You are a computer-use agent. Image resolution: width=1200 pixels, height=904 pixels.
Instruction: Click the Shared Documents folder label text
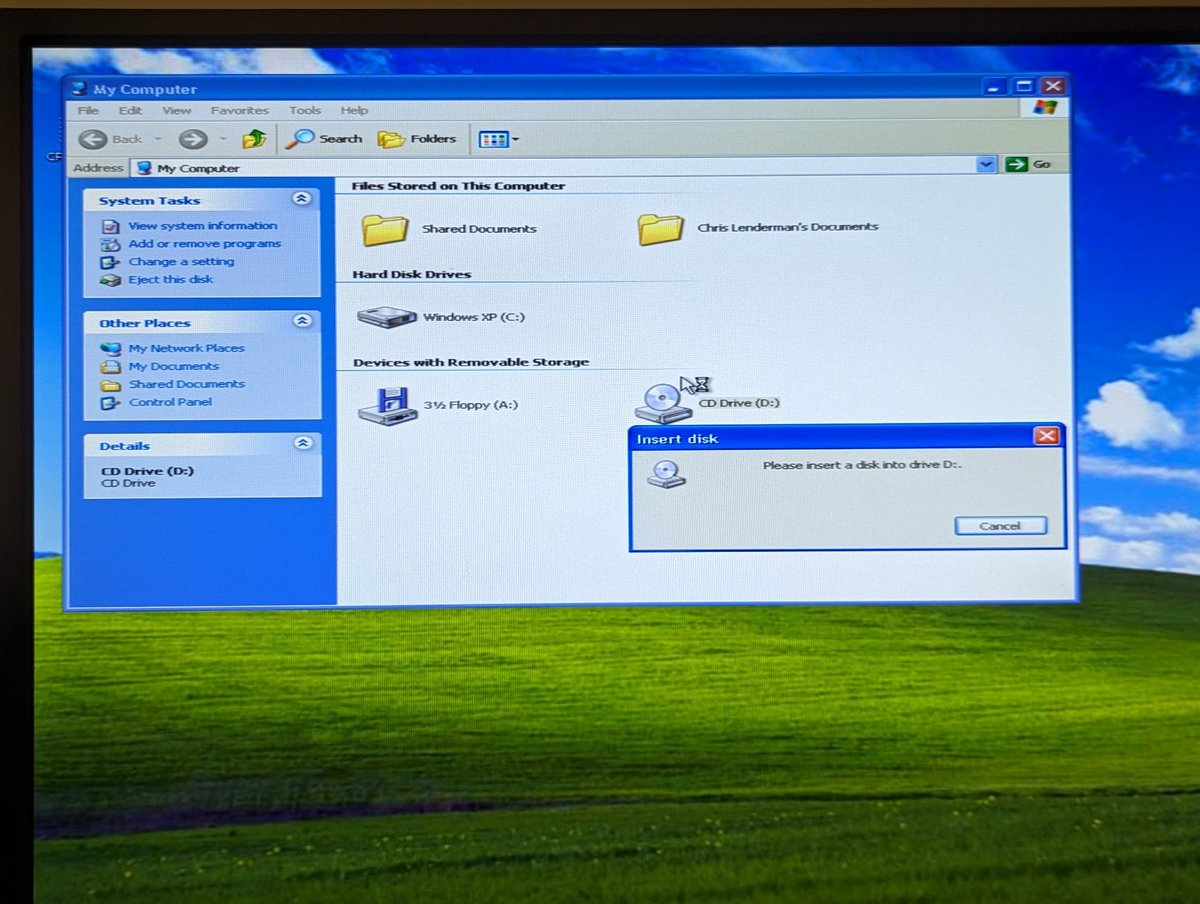479,229
